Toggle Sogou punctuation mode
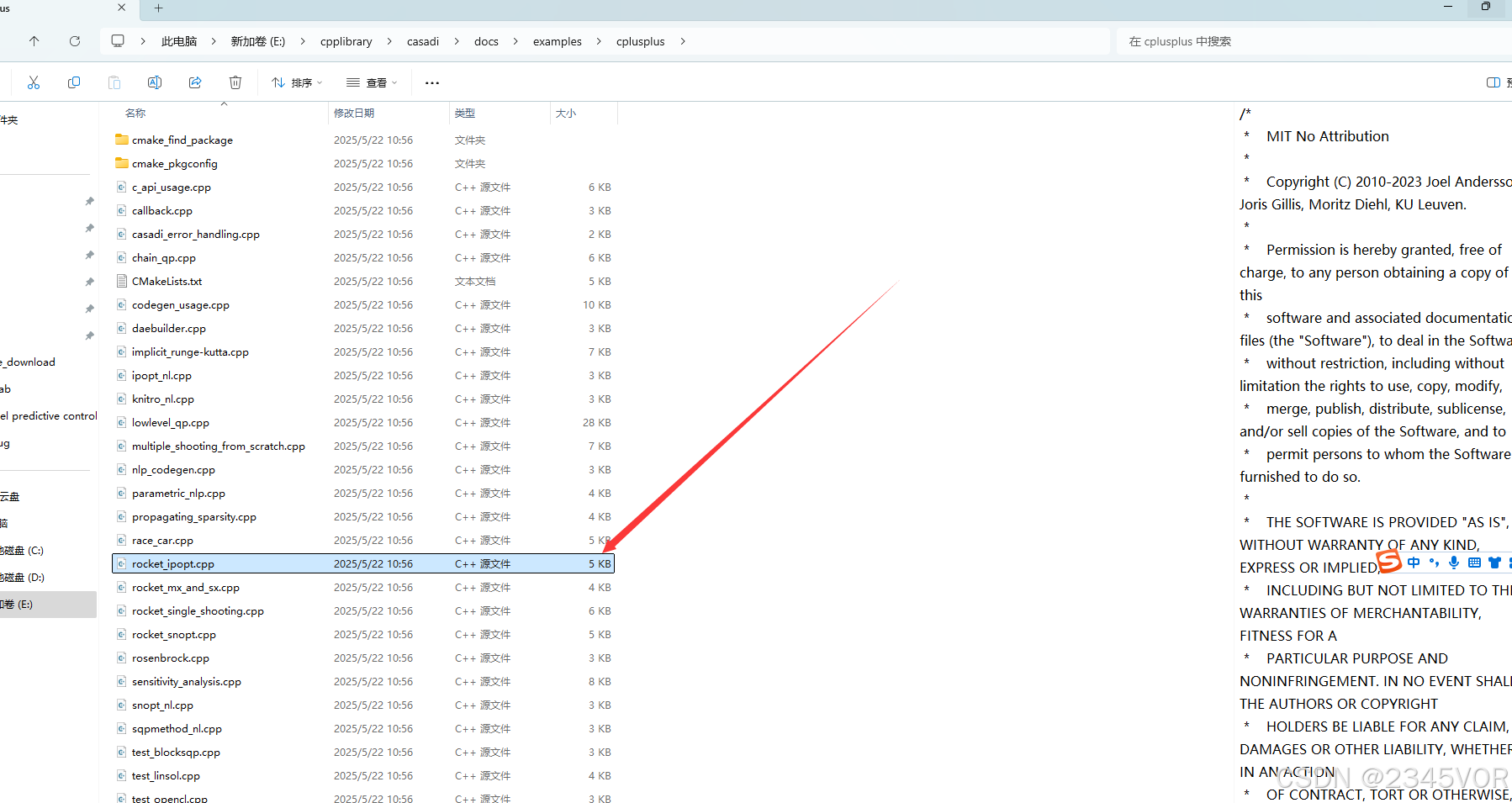The width and height of the screenshot is (1512, 803). [1434, 563]
